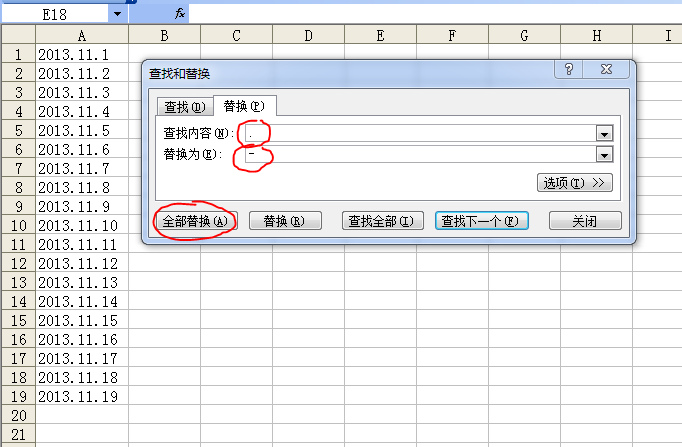Click the Name Box showing E18
This screenshot has width=682, height=447.
click(x=55, y=14)
